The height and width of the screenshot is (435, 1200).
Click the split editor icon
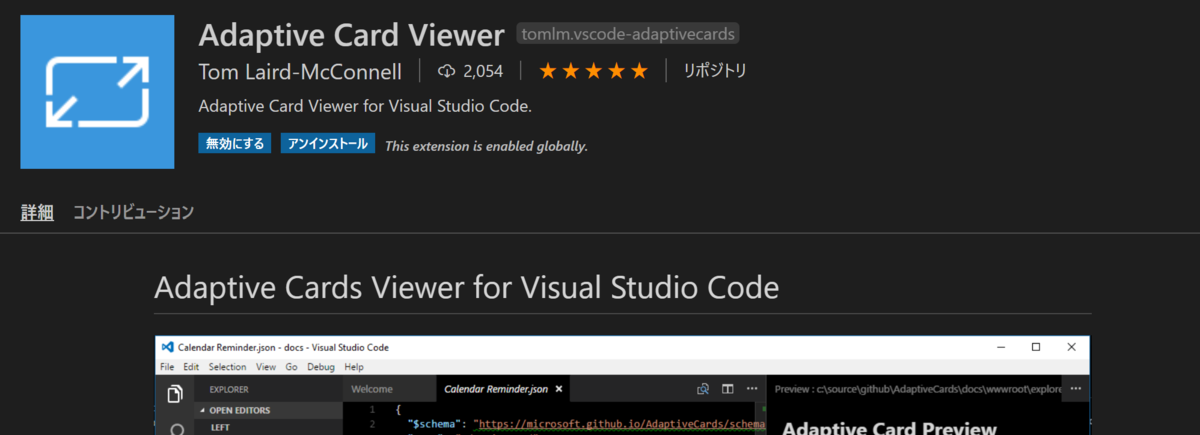click(728, 389)
